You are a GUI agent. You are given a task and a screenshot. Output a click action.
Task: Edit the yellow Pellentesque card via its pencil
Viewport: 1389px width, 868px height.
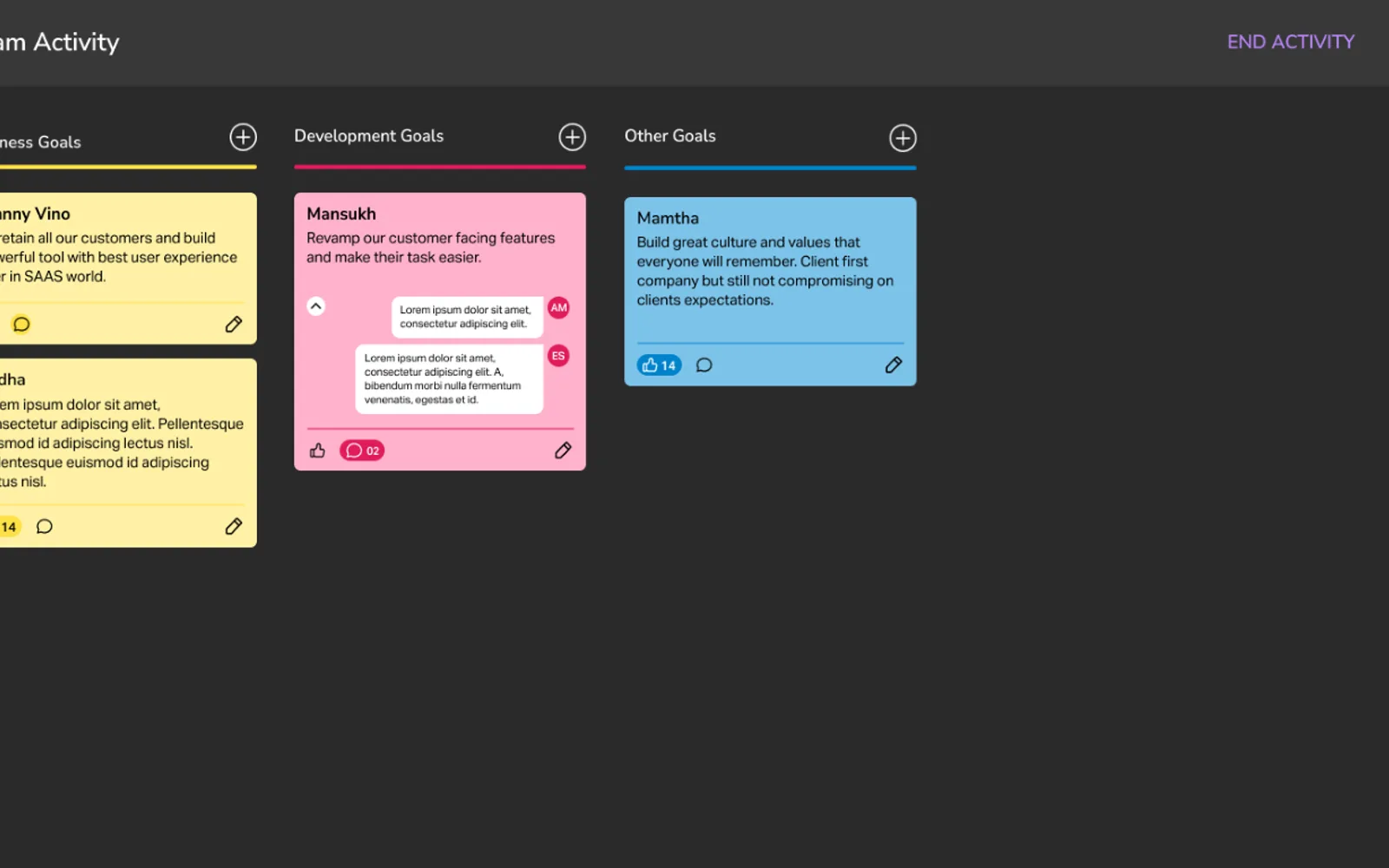click(234, 527)
